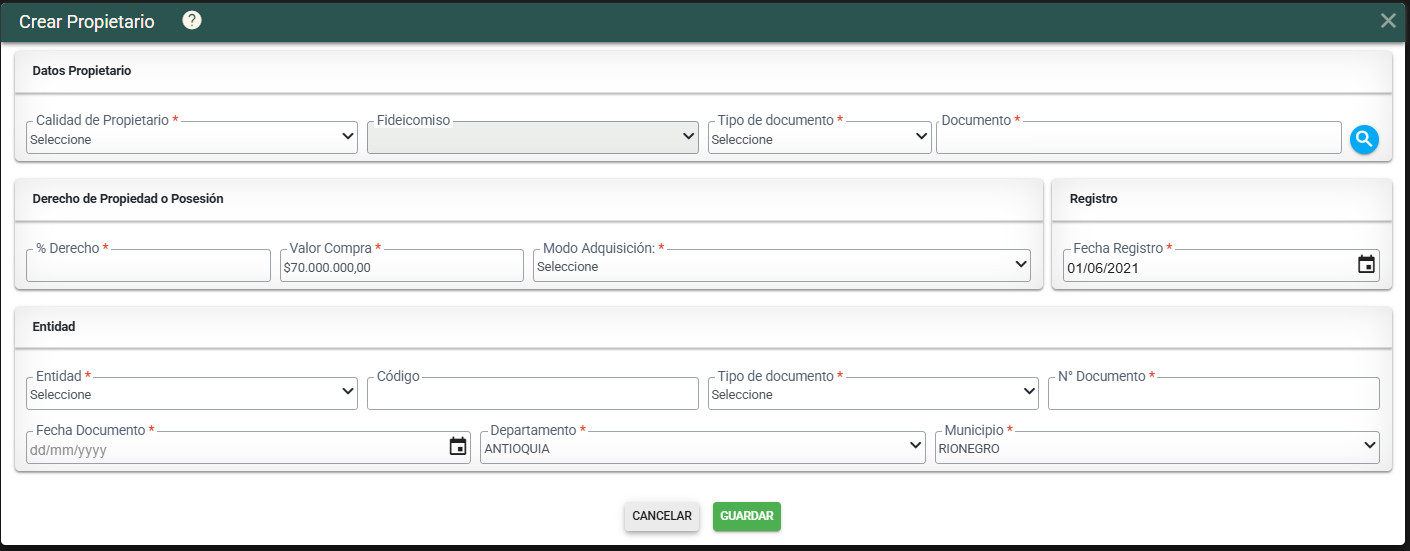Open Tipo de documento dropdown in Entidad section

coord(873,393)
